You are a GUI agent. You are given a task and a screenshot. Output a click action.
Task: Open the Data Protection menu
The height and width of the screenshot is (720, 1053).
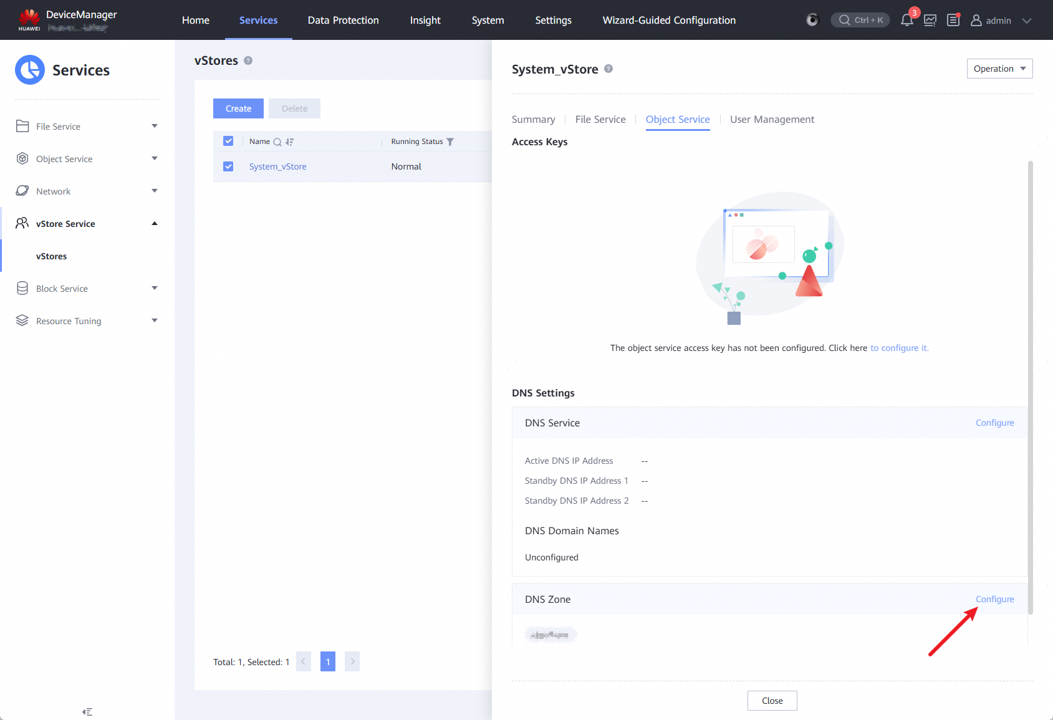343,20
